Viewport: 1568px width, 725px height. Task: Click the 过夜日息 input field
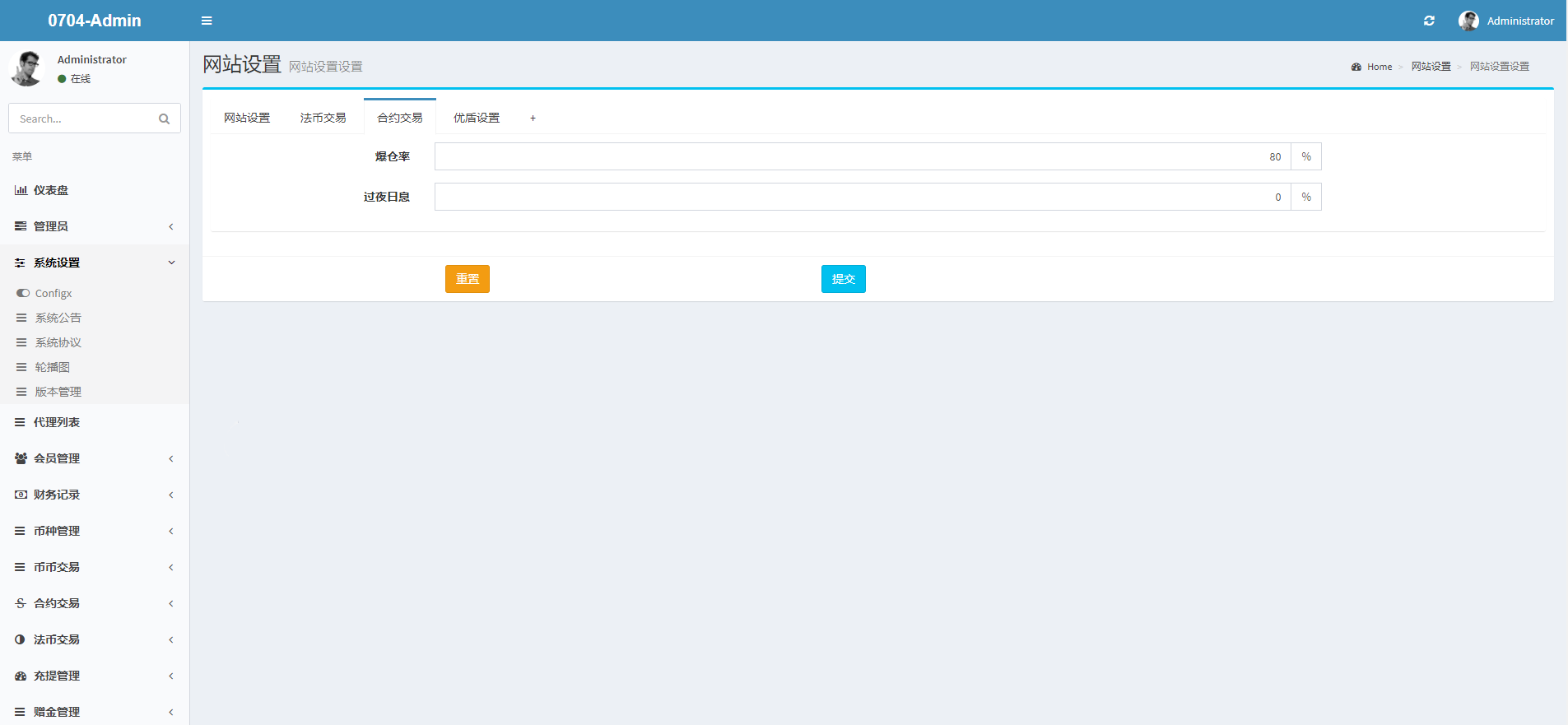click(x=862, y=197)
